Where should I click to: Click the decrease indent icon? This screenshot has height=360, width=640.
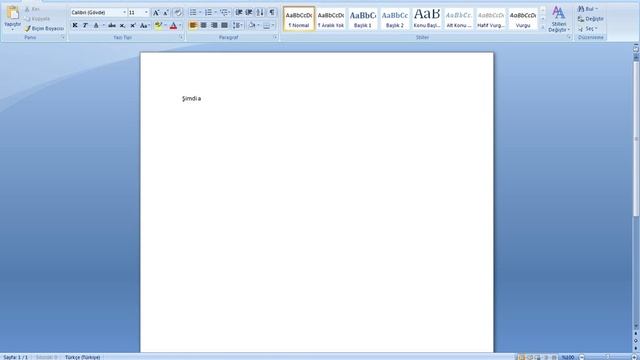[239, 13]
